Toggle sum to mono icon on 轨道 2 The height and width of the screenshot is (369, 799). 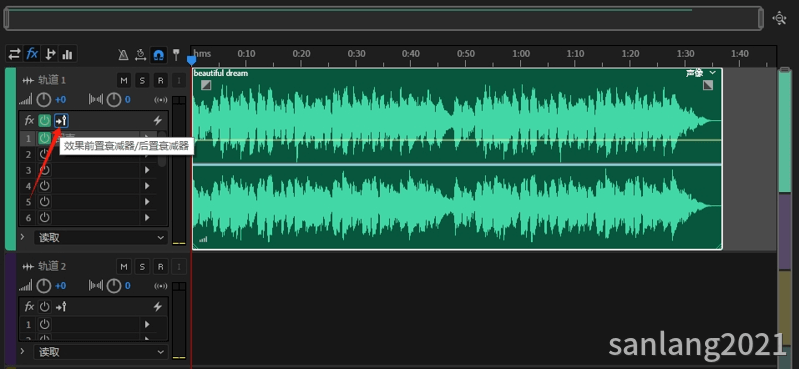pos(161,286)
